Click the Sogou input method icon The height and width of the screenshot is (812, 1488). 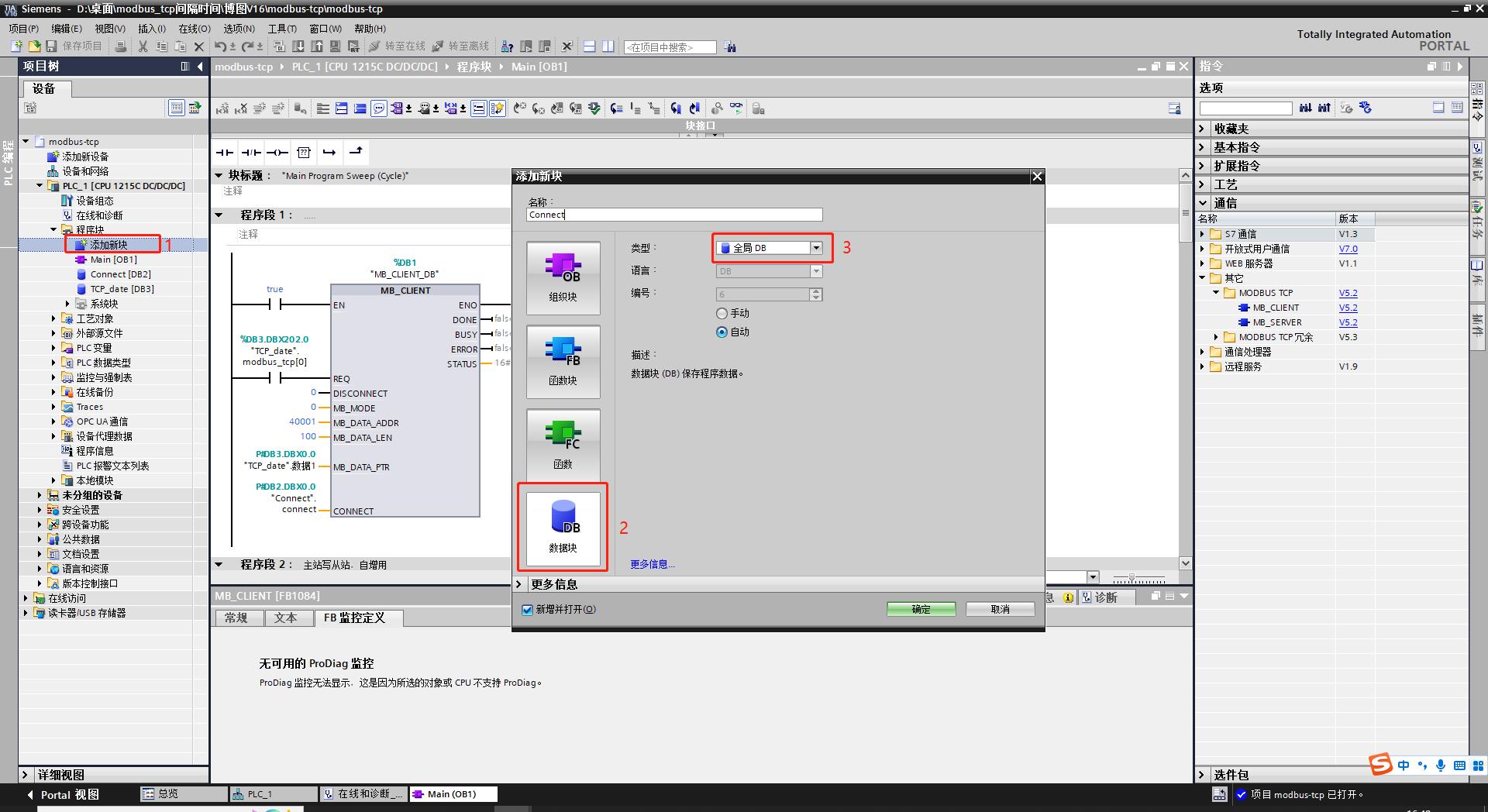[1380, 764]
